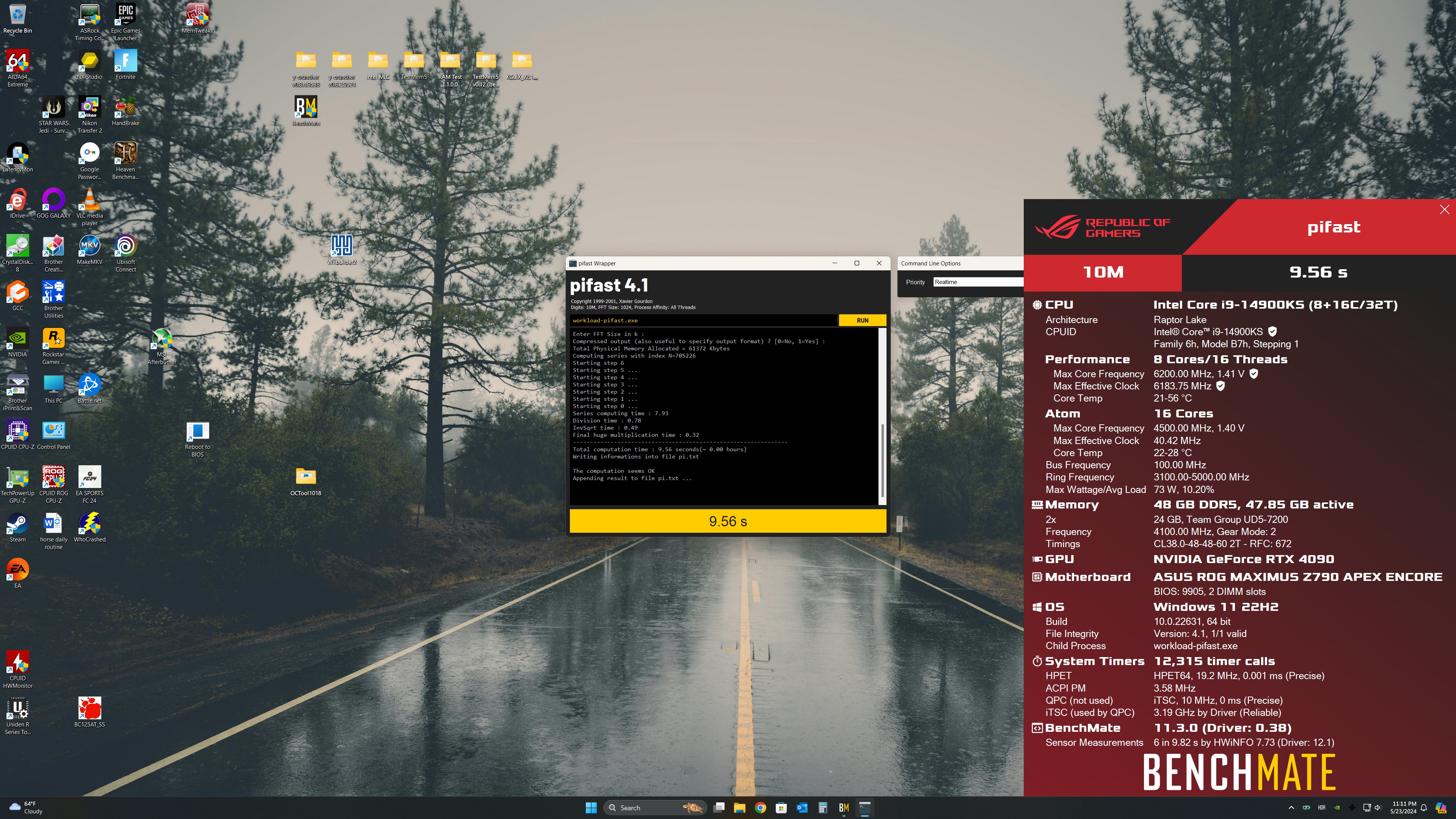Open Epic Games Launcher shortcut
The image size is (1456, 819).
click(126, 22)
